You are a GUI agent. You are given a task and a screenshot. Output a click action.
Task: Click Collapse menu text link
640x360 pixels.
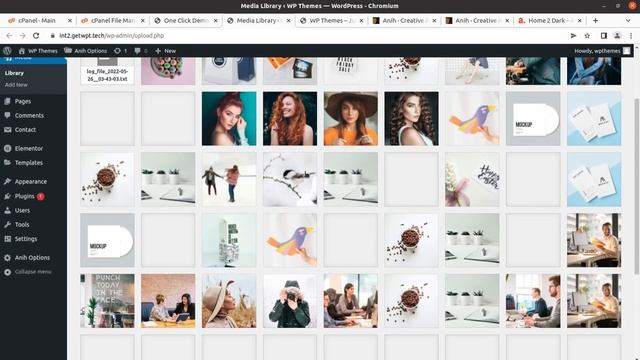(33, 272)
